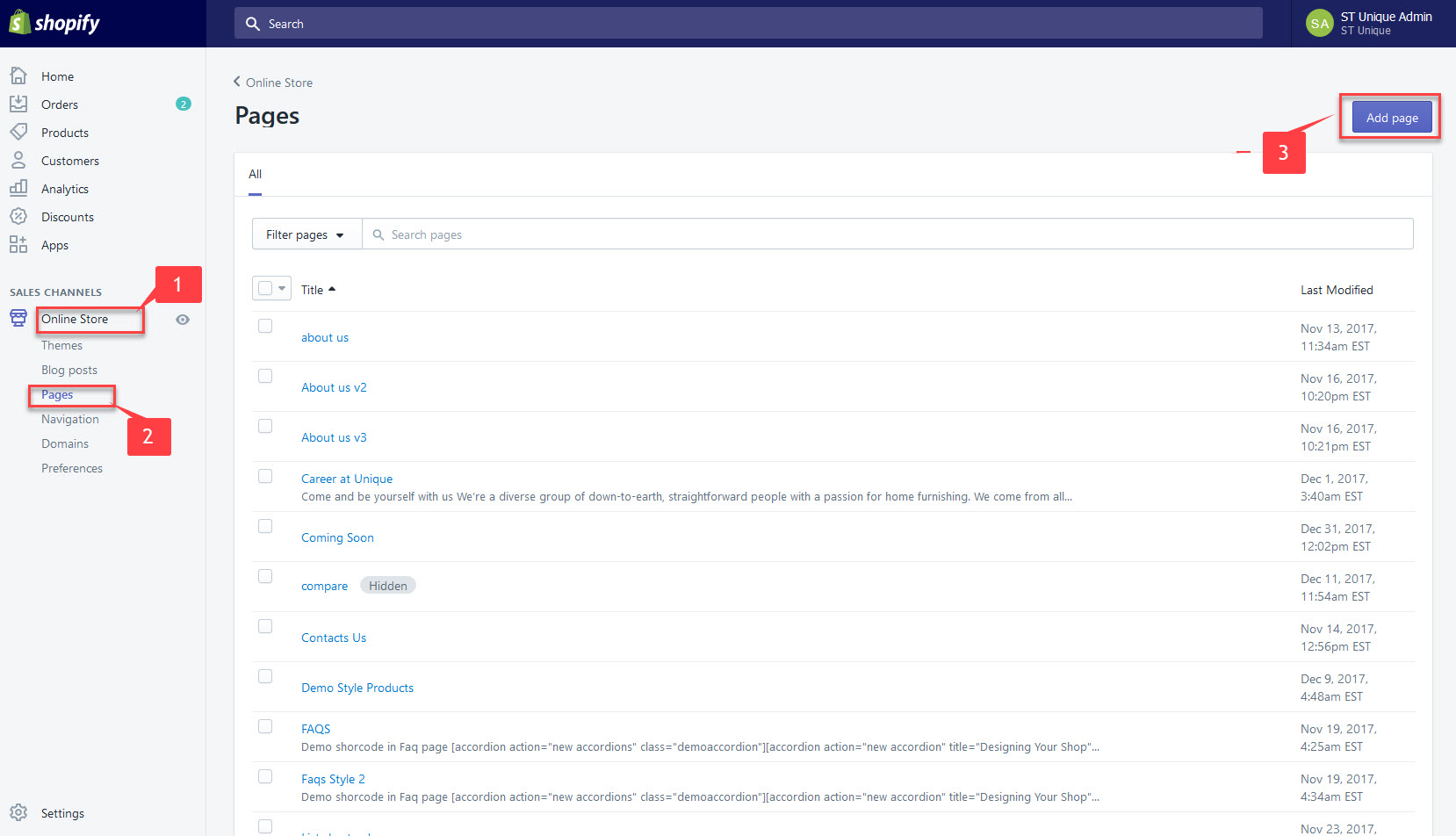This screenshot has height=836, width=1456.
Task: Click the Online Store storefront icon
Action: pos(18,318)
